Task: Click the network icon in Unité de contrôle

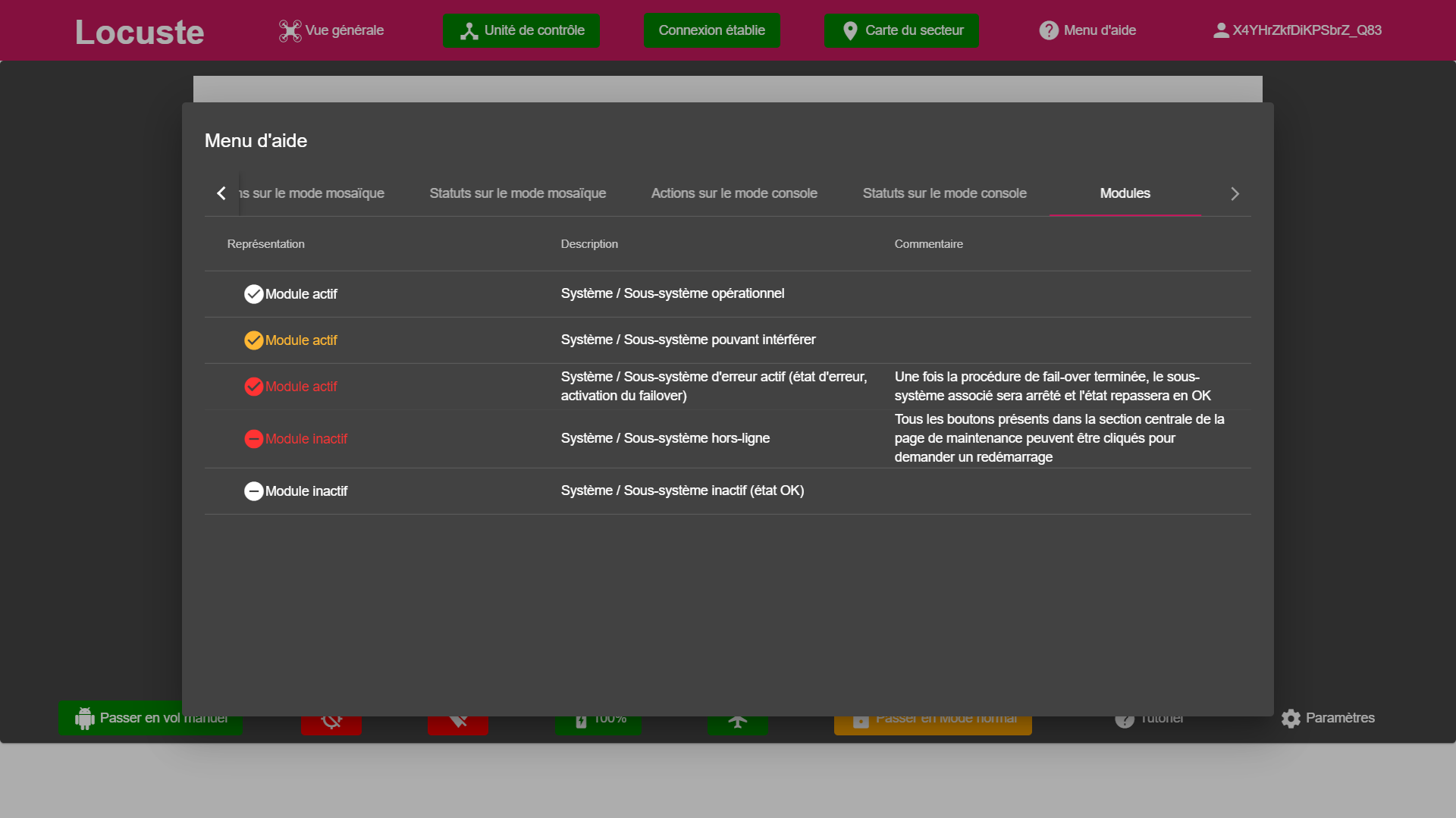Action: point(469,31)
